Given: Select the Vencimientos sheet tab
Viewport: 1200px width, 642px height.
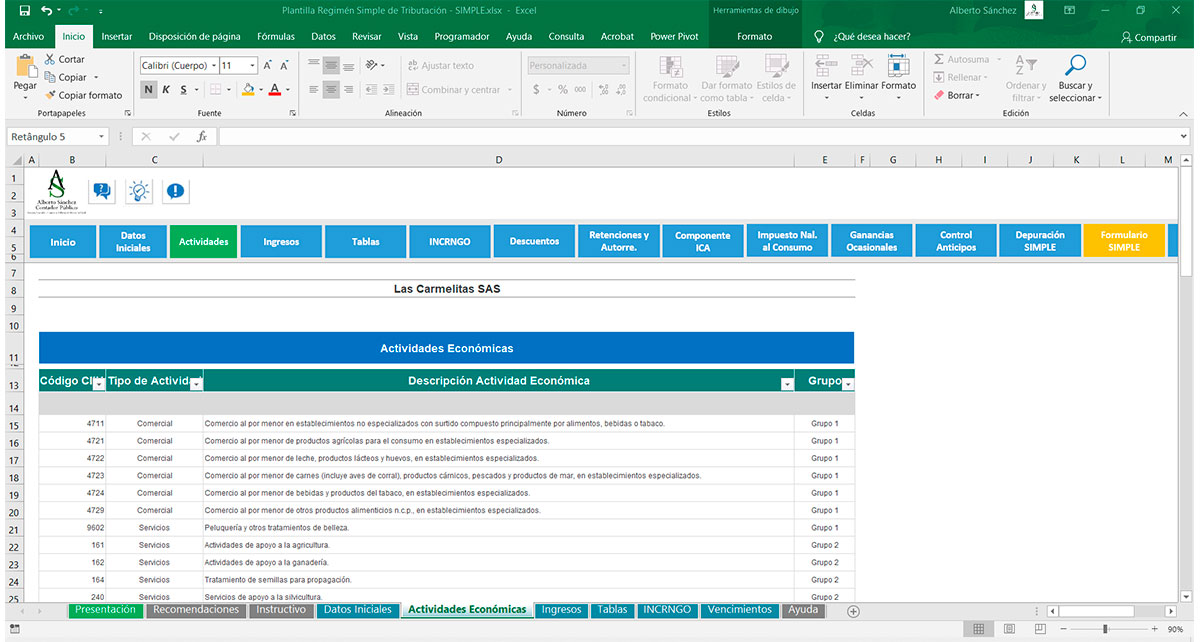Looking at the screenshot, I should pyautogui.click(x=740, y=610).
